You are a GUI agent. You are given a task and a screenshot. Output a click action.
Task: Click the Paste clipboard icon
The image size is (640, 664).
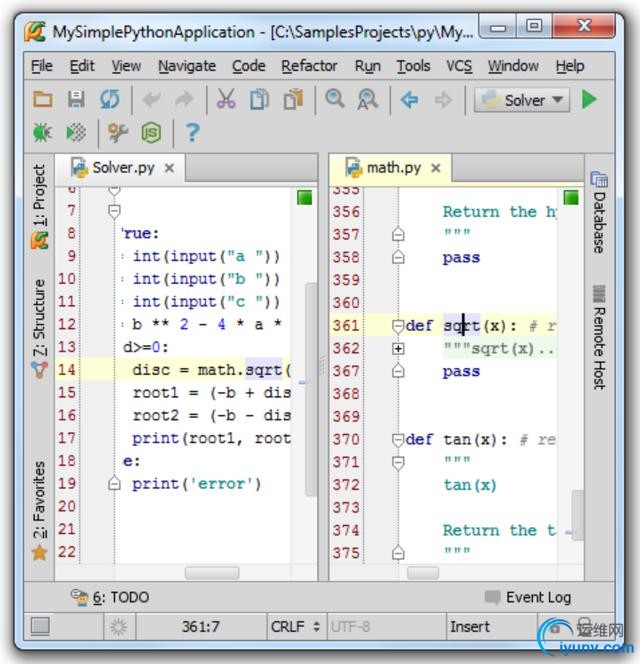[292, 99]
